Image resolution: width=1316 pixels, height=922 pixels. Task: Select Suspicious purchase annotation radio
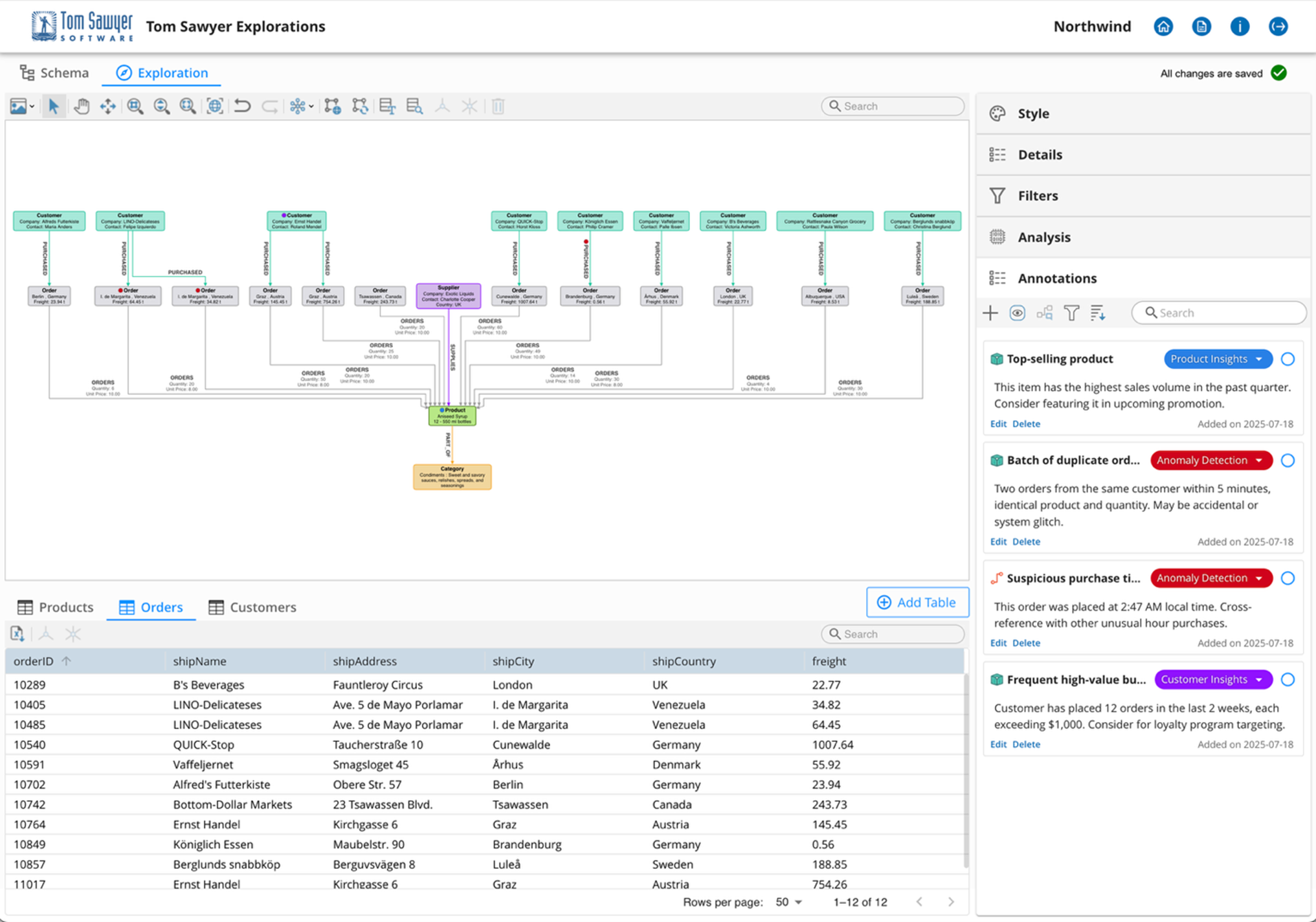pyautogui.click(x=1288, y=578)
